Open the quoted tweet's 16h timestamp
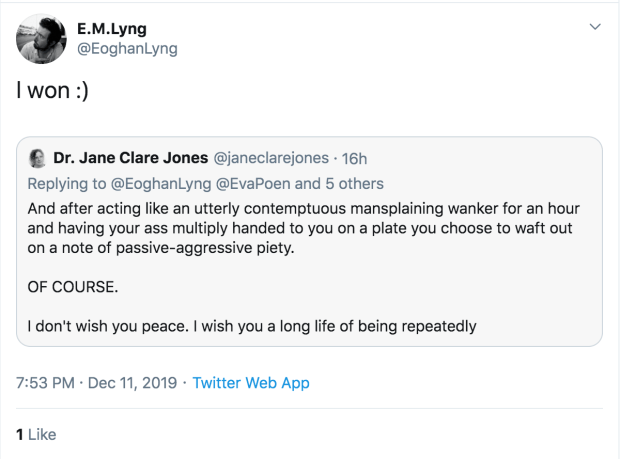Screen dimensions: 620x459 pyautogui.click(x=353, y=159)
